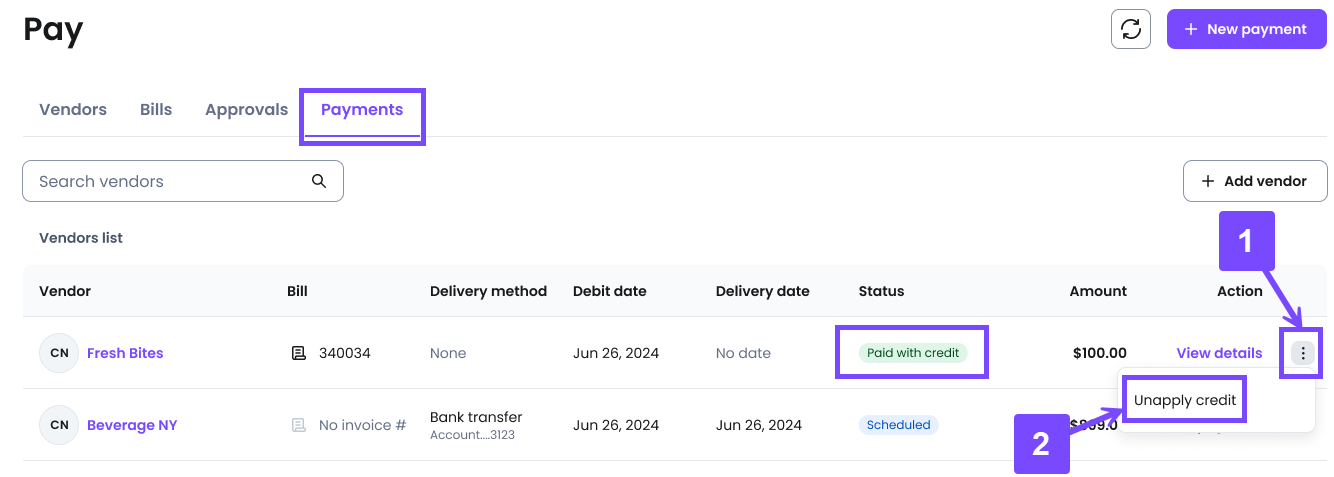Open the Fresh Bites vendor link
The width and height of the screenshot is (1334, 477).
tap(125, 353)
